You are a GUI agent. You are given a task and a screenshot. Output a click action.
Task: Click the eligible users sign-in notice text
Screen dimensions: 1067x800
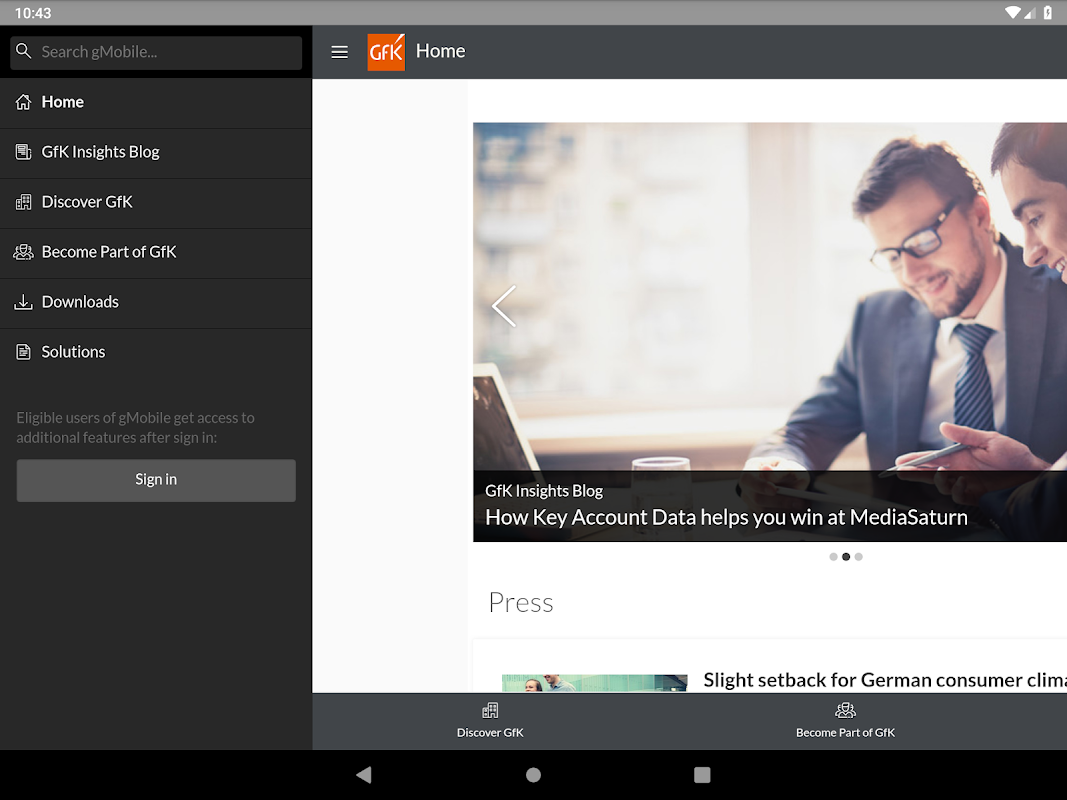coord(135,428)
